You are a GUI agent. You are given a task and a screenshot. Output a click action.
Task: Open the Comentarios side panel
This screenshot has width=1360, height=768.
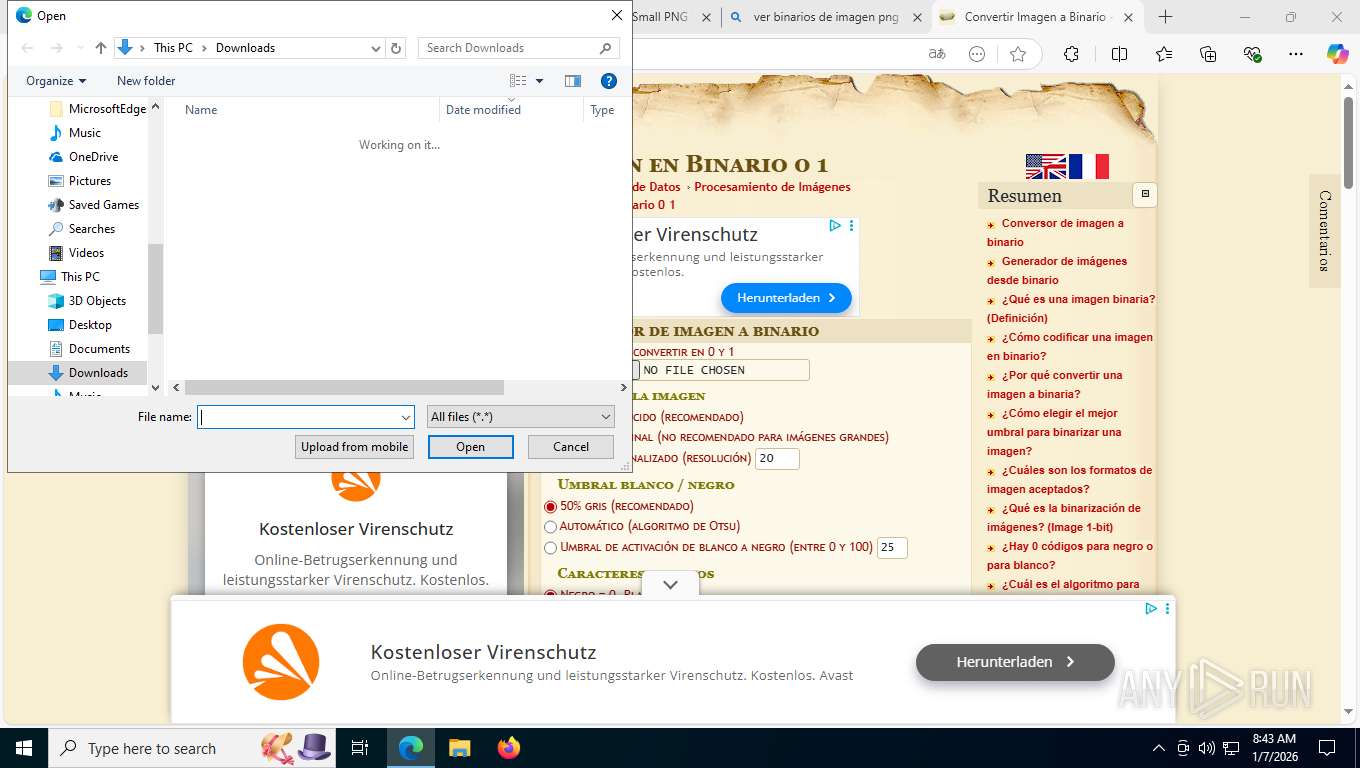pos(1325,231)
